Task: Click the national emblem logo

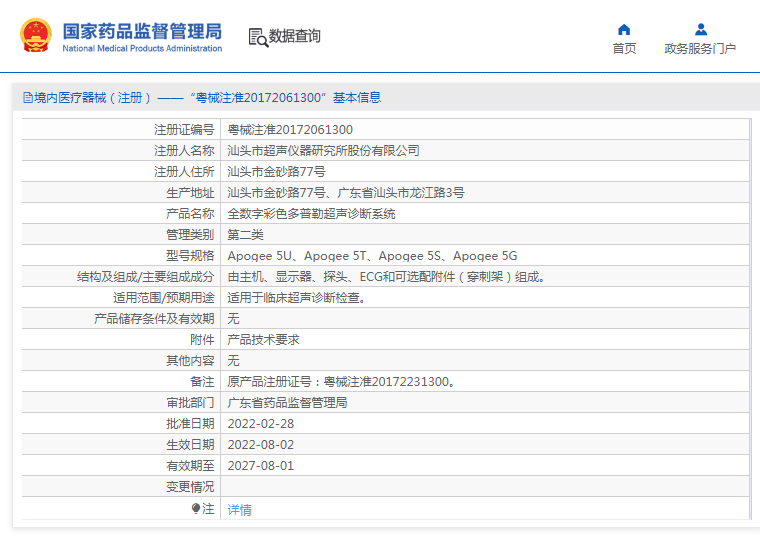Action: [38, 36]
